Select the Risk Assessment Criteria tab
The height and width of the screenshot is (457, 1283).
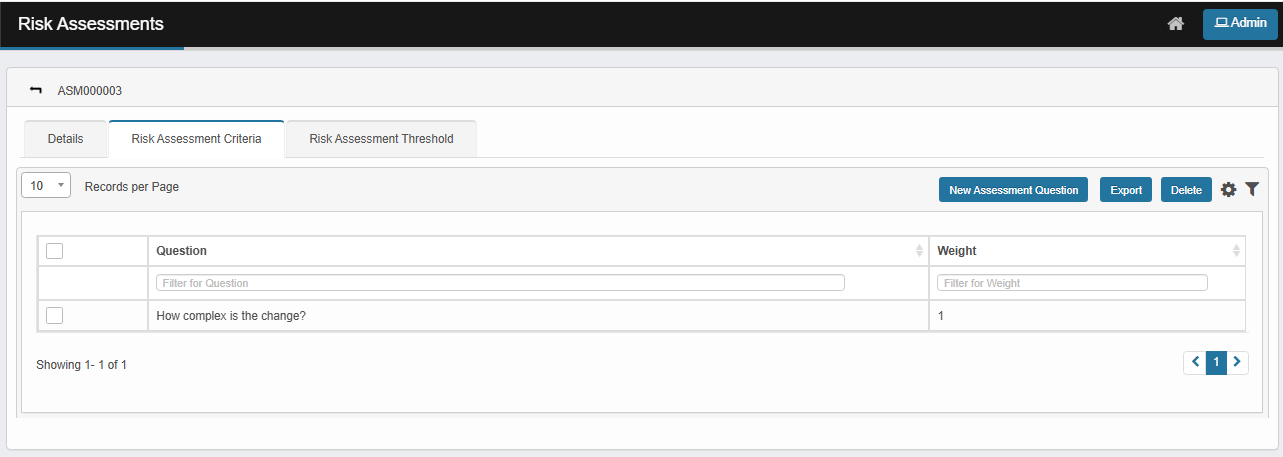tap(196, 139)
